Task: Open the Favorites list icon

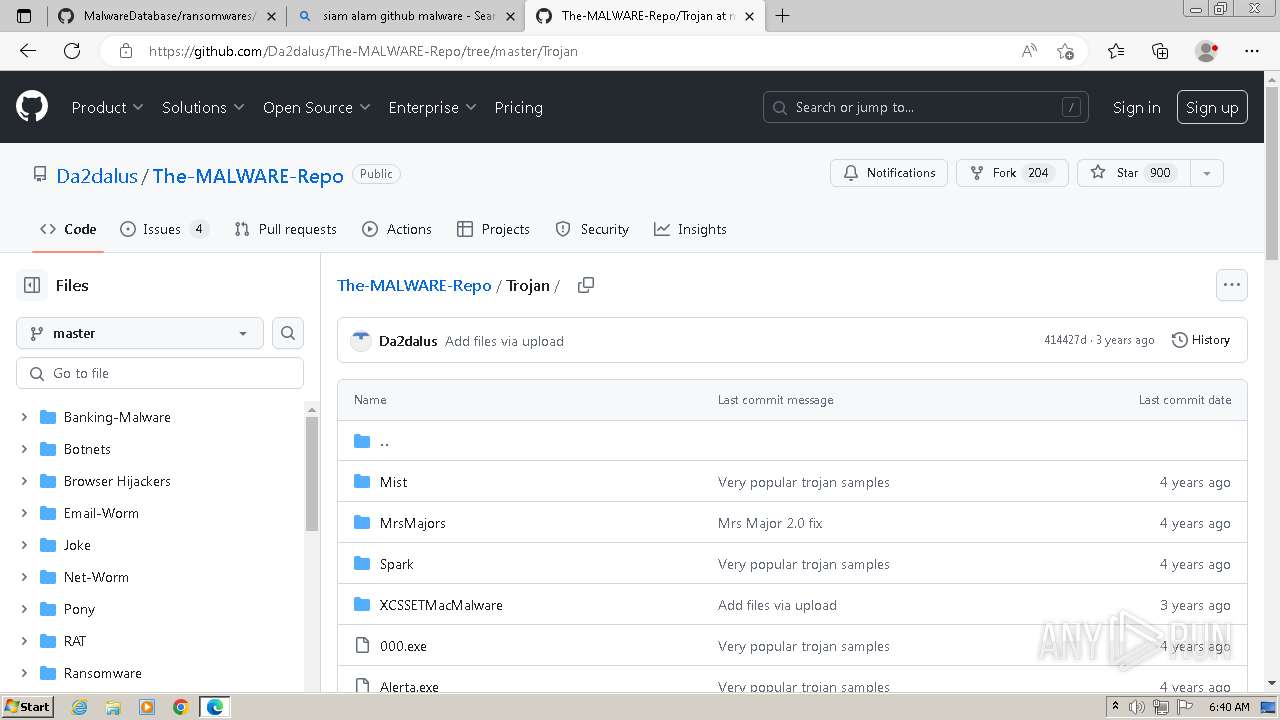Action: [1116, 51]
